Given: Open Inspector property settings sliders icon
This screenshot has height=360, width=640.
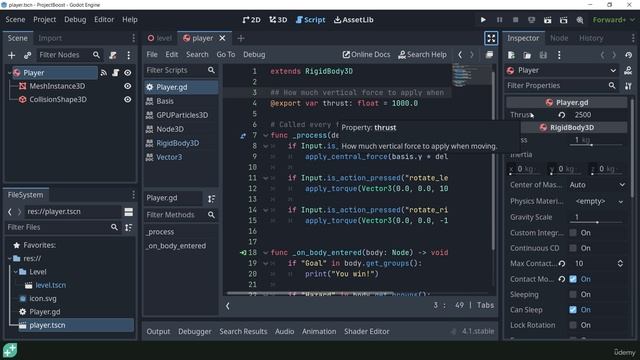Looking at the screenshot, I should pos(628,86).
